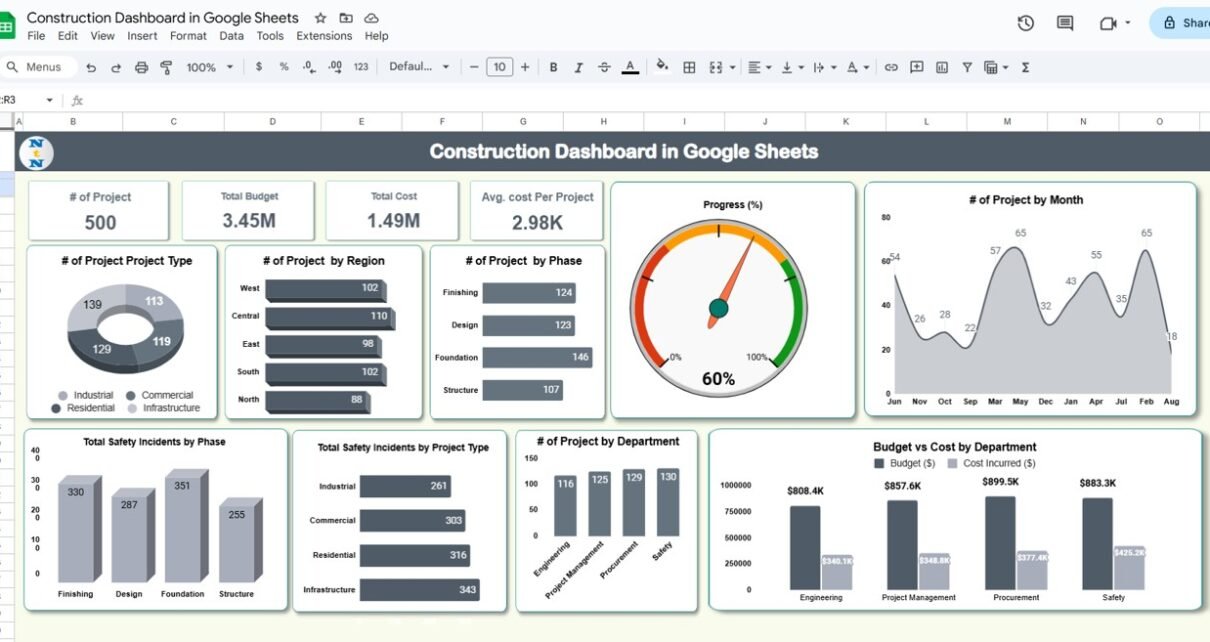The image size is (1210, 642).
Task: Click the Total Budget 3.45M card
Action: 249,211
